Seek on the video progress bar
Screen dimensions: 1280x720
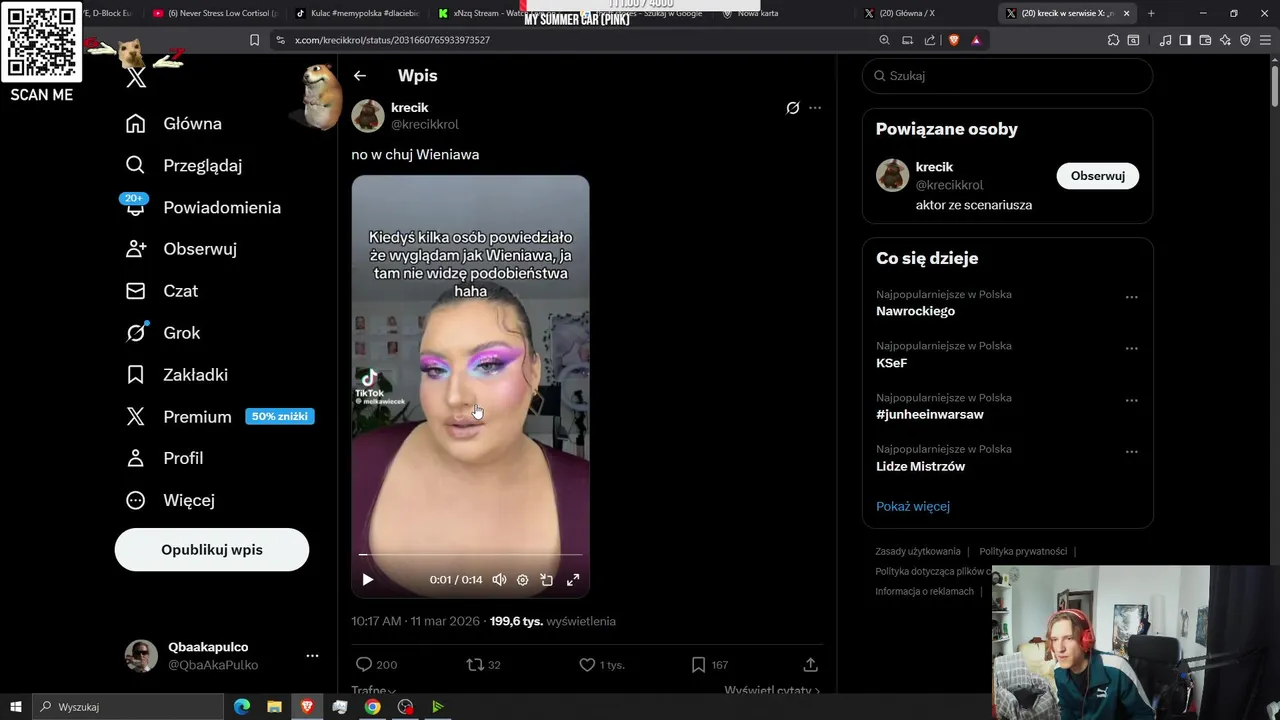coord(470,554)
